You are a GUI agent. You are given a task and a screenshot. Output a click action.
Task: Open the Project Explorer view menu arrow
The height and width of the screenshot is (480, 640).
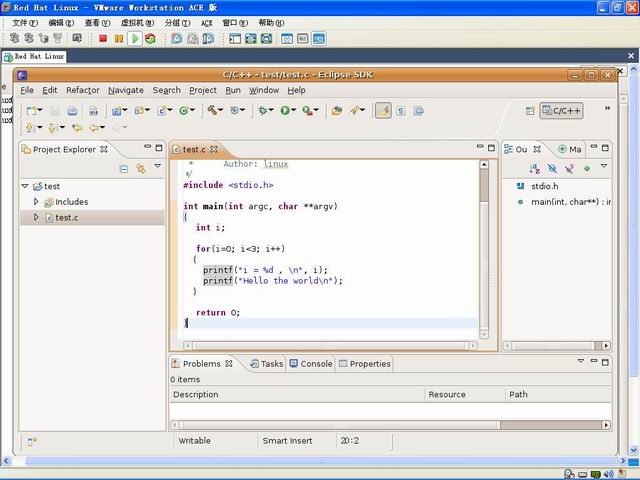pyautogui.click(x=158, y=166)
